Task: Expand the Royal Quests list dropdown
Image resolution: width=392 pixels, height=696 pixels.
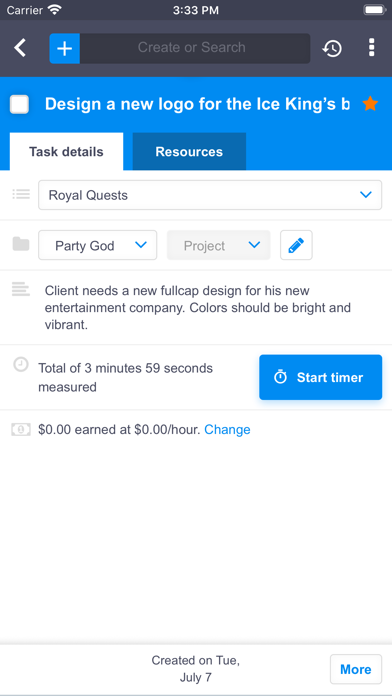Action: pyautogui.click(x=210, y=195)
